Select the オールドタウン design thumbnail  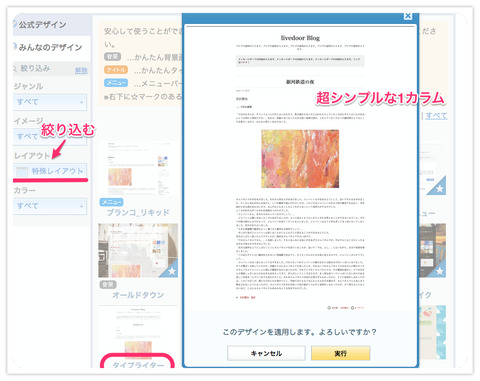pyautogui.click(x=138, y=250)
